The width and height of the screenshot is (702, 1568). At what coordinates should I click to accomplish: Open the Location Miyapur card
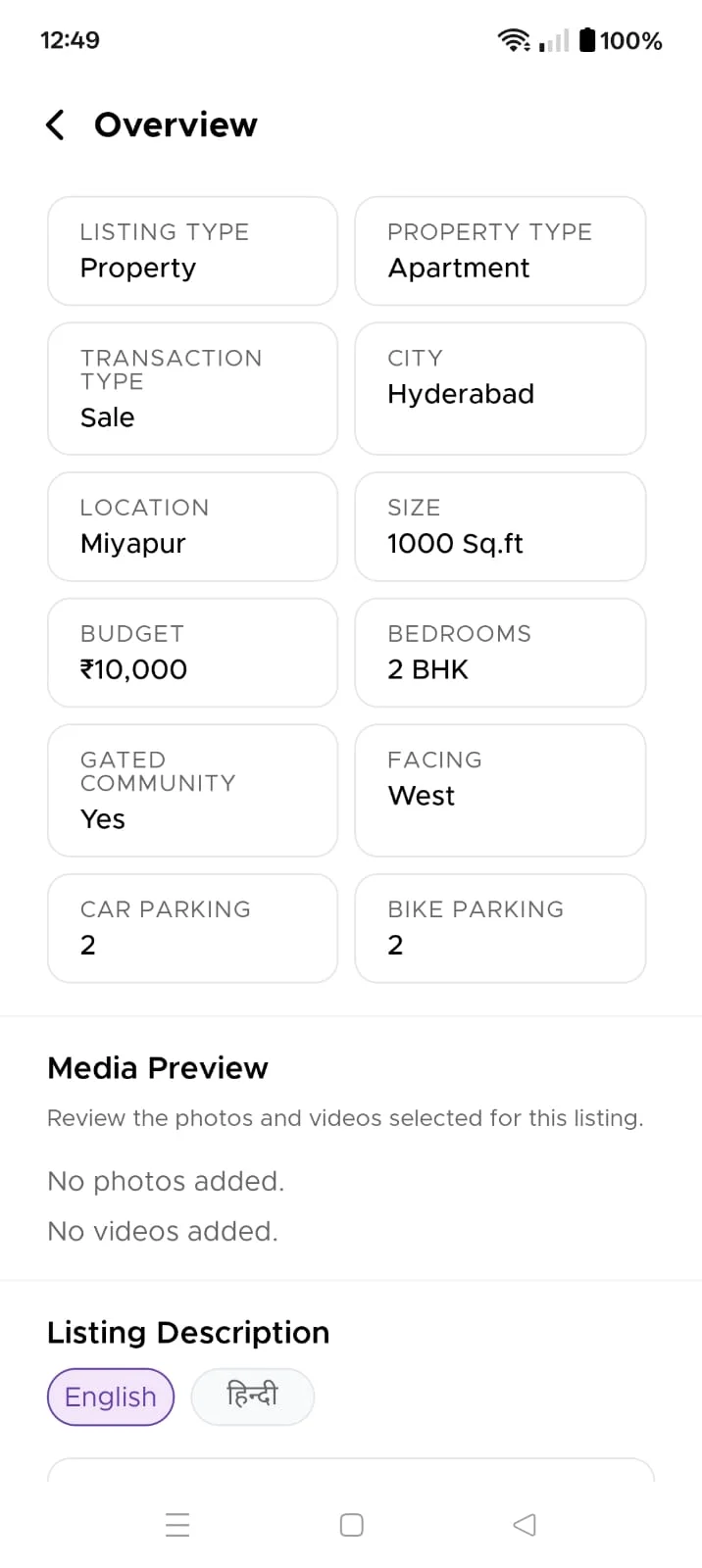[192, 526]
